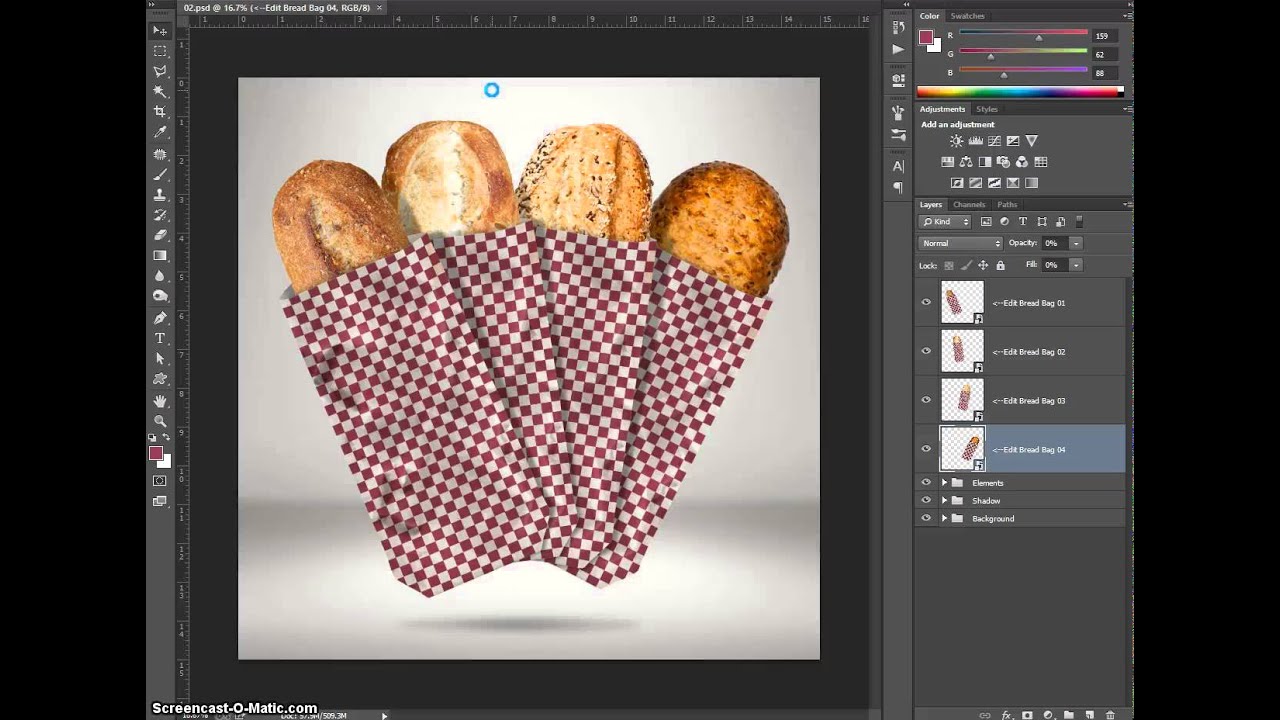Select the Spot Healing Brush tool
This screenshot has height=720, width=1280.
pos(160,154)
